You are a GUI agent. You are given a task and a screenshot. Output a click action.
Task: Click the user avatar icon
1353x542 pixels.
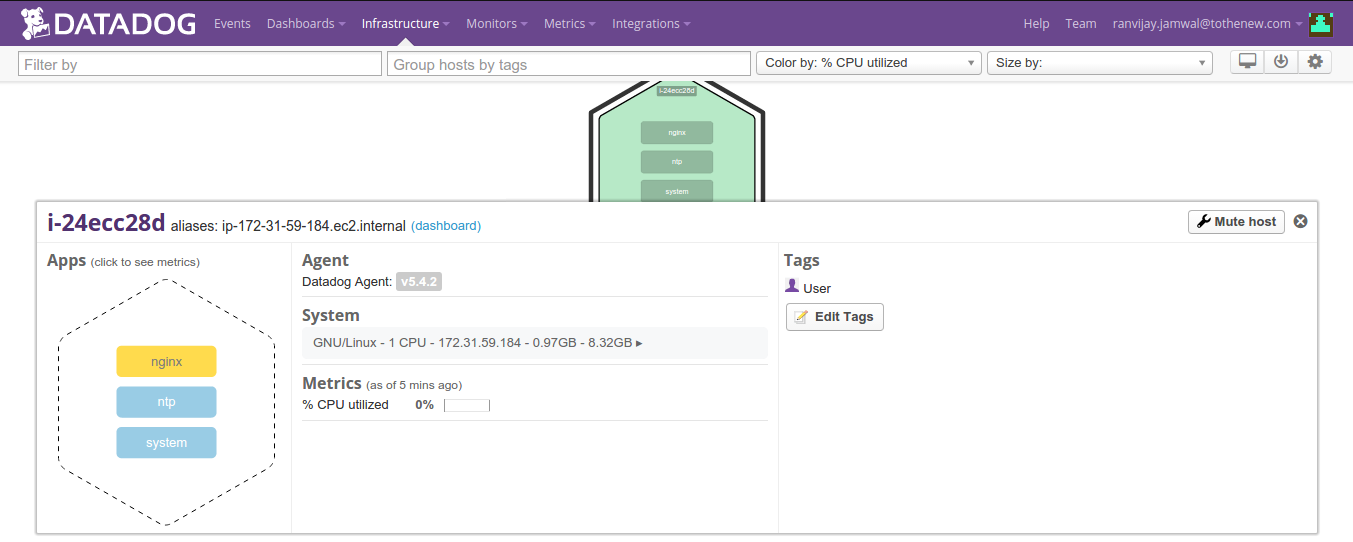pos(1322,23)
